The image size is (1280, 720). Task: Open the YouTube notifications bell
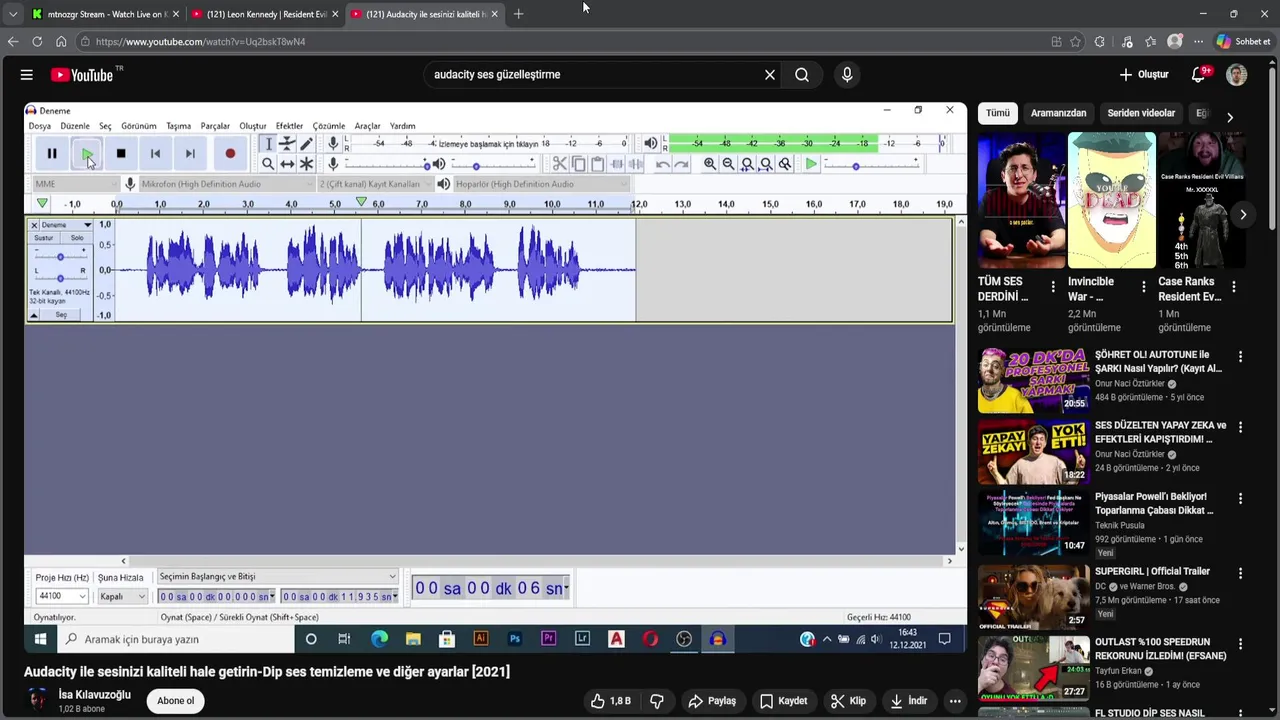point(1199,75)
